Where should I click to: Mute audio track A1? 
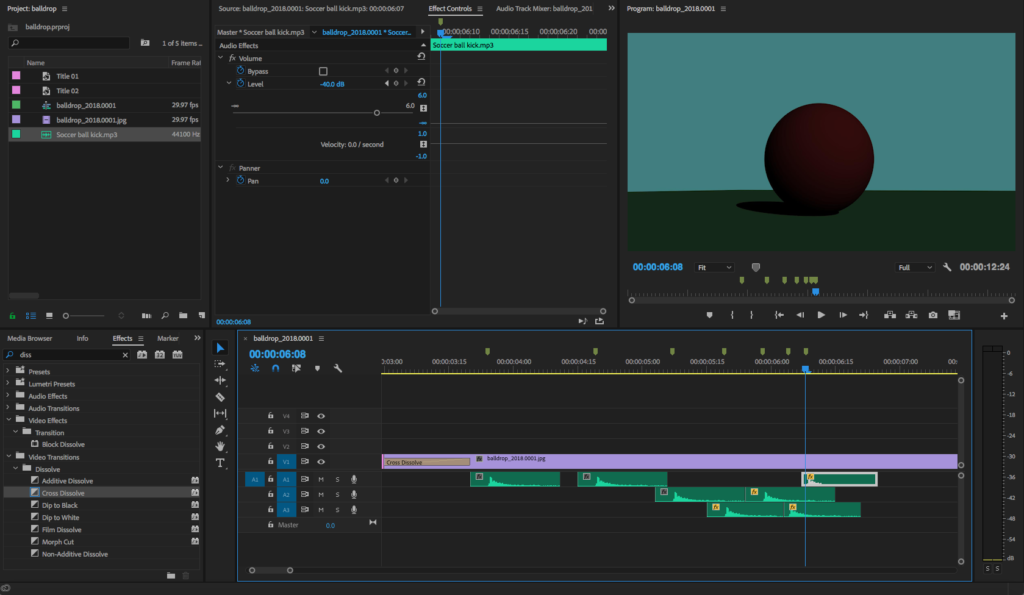coord(321,479)
